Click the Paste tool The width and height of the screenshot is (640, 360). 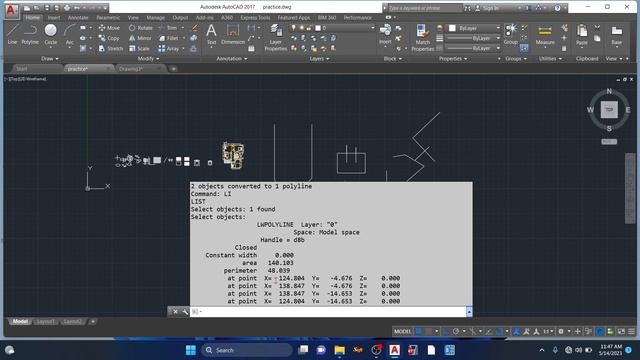[x=582, y=35]
